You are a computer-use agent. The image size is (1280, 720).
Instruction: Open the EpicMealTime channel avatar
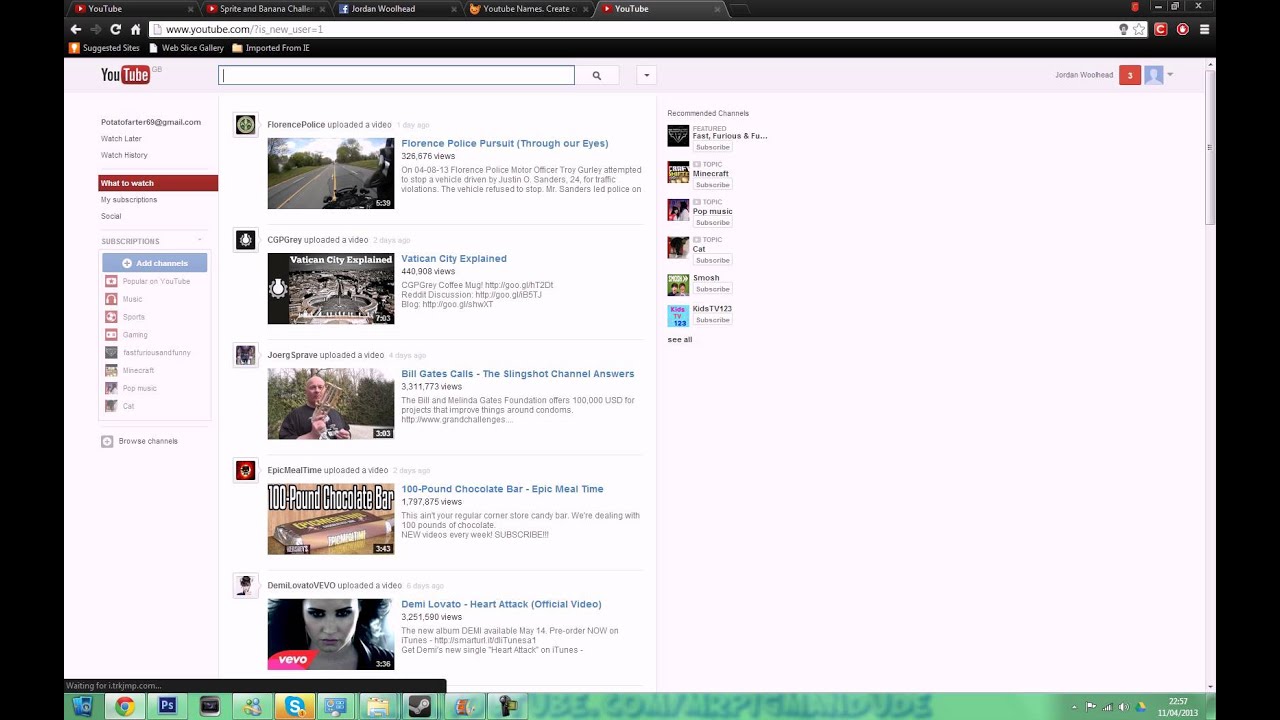point(245,470)
